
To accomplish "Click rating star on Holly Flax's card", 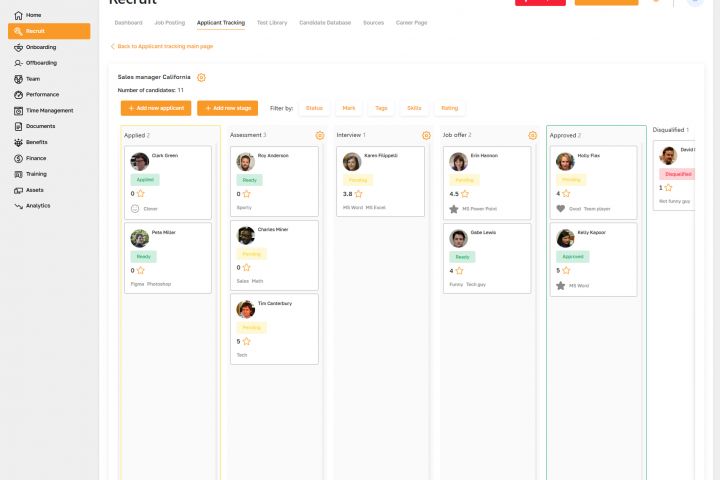I will tap(566, 193).
